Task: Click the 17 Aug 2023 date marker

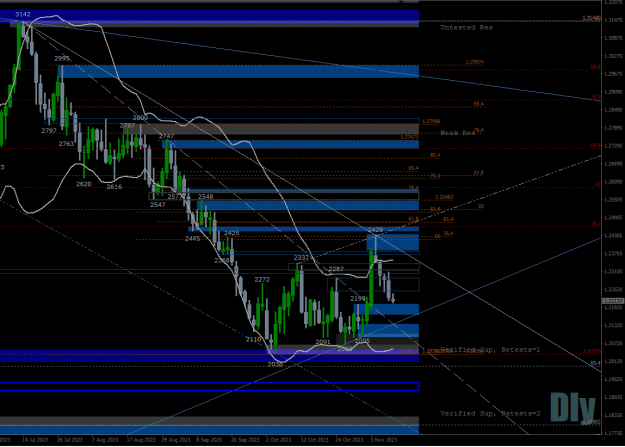Action: tap(141, 440)
